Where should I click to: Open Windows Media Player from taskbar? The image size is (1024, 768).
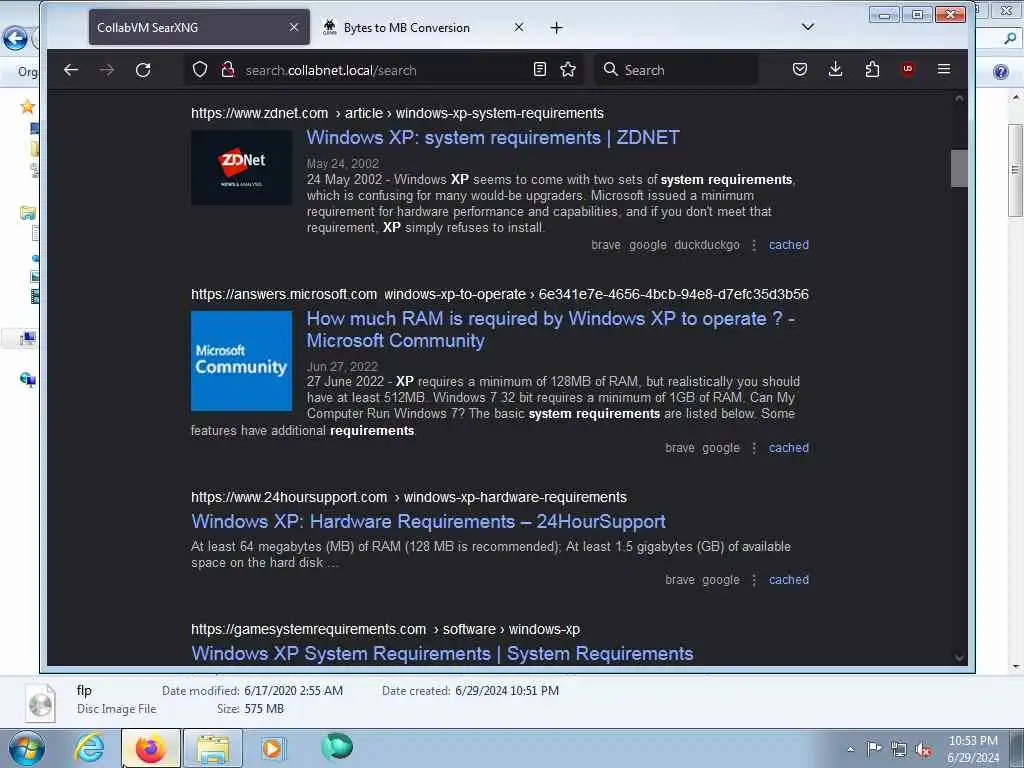point(272,748)
